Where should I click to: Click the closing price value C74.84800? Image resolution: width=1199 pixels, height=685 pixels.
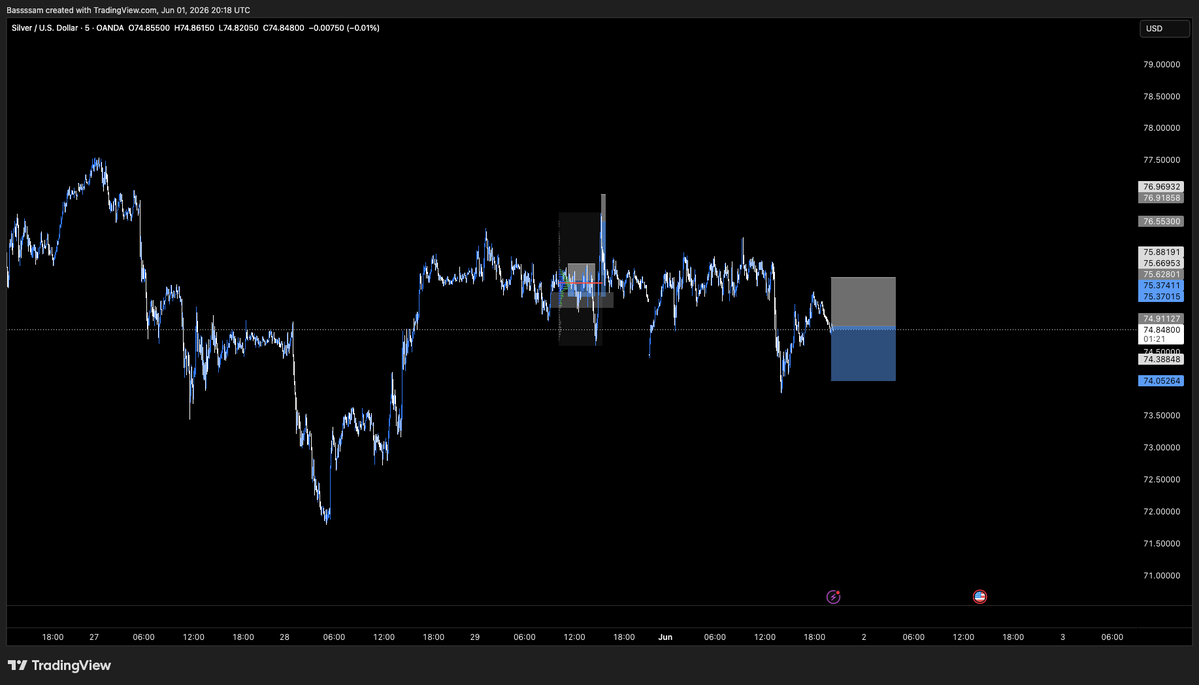pyautogui.click(x=283, y=28)
